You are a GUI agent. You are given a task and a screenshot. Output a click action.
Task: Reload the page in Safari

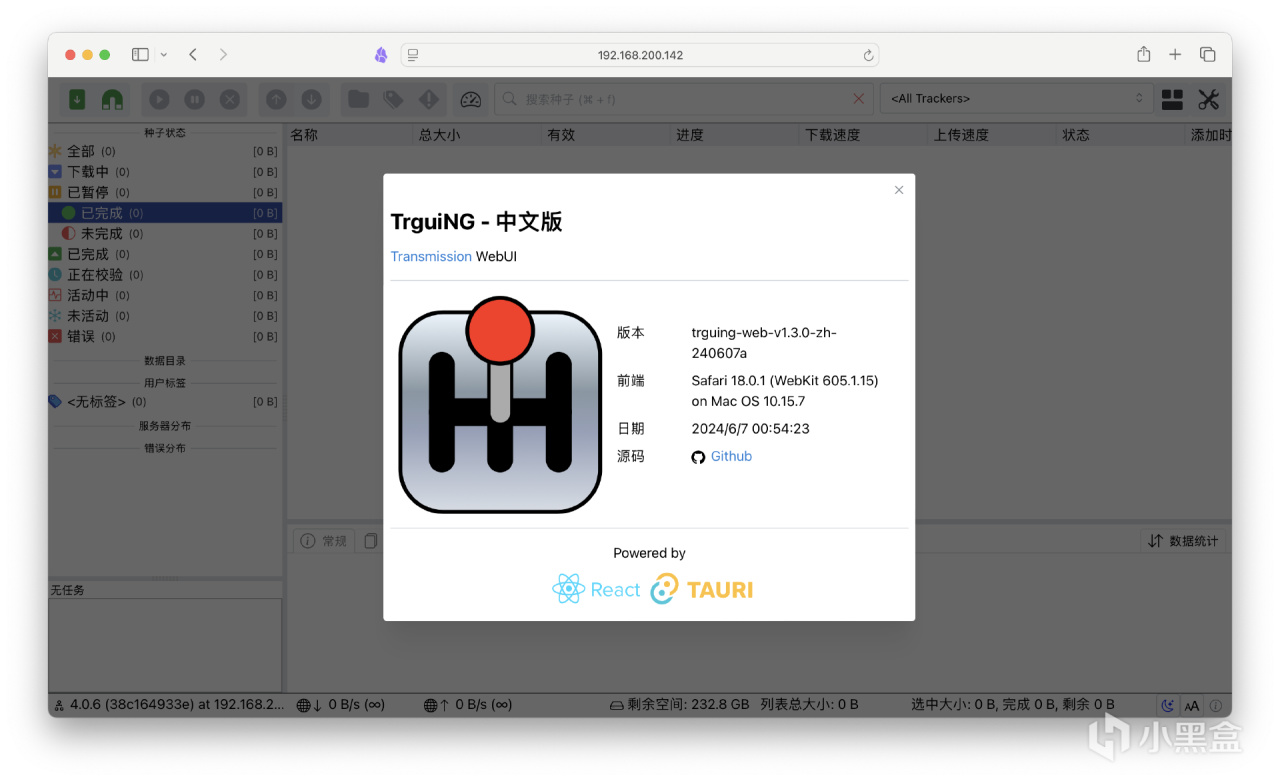(x=868, y=55)
